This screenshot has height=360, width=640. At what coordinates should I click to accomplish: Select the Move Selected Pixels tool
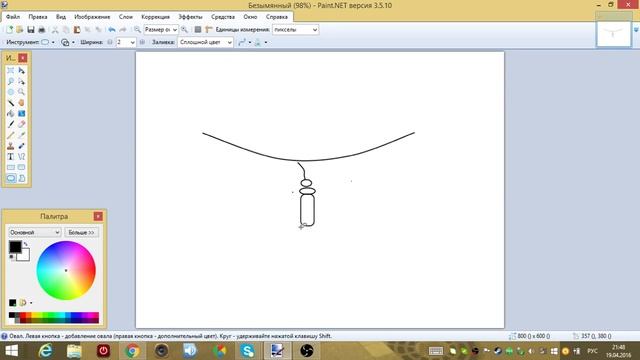pos(21,71)
